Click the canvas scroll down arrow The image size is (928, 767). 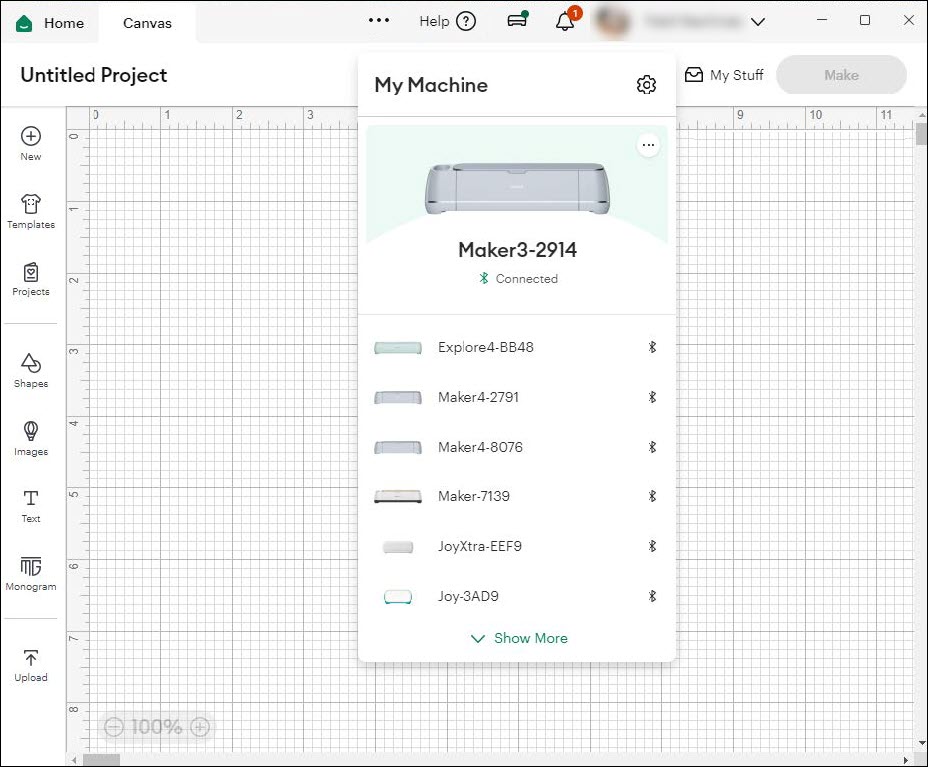point(921,743)
